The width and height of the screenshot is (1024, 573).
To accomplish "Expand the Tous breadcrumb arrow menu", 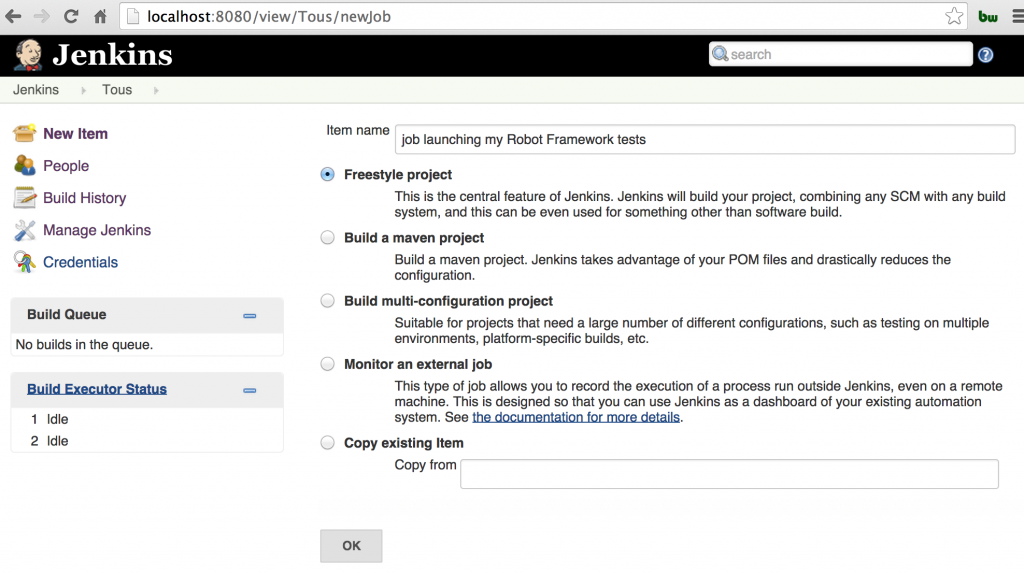I will pyautogui.click(x=156, y=90).
